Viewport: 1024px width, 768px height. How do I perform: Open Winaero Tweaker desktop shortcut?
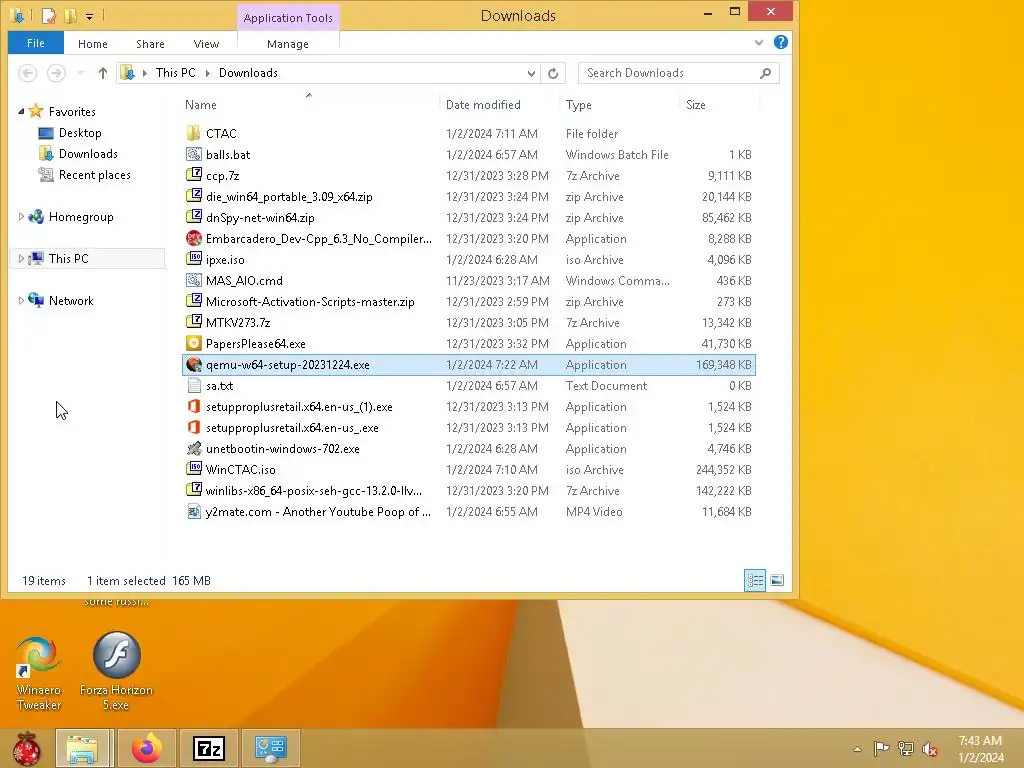click(39, 673)
